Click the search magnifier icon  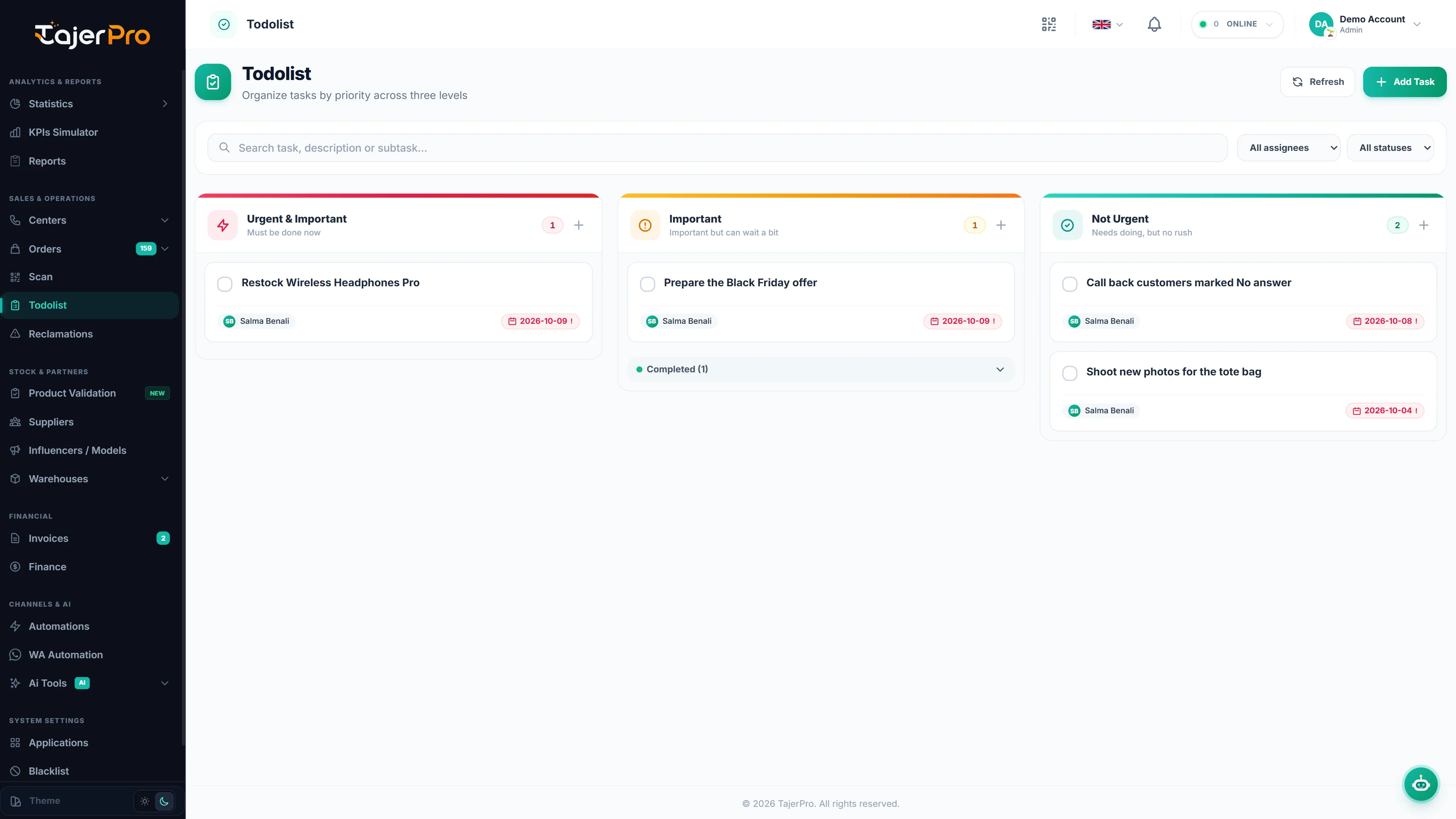pos(224,147)
